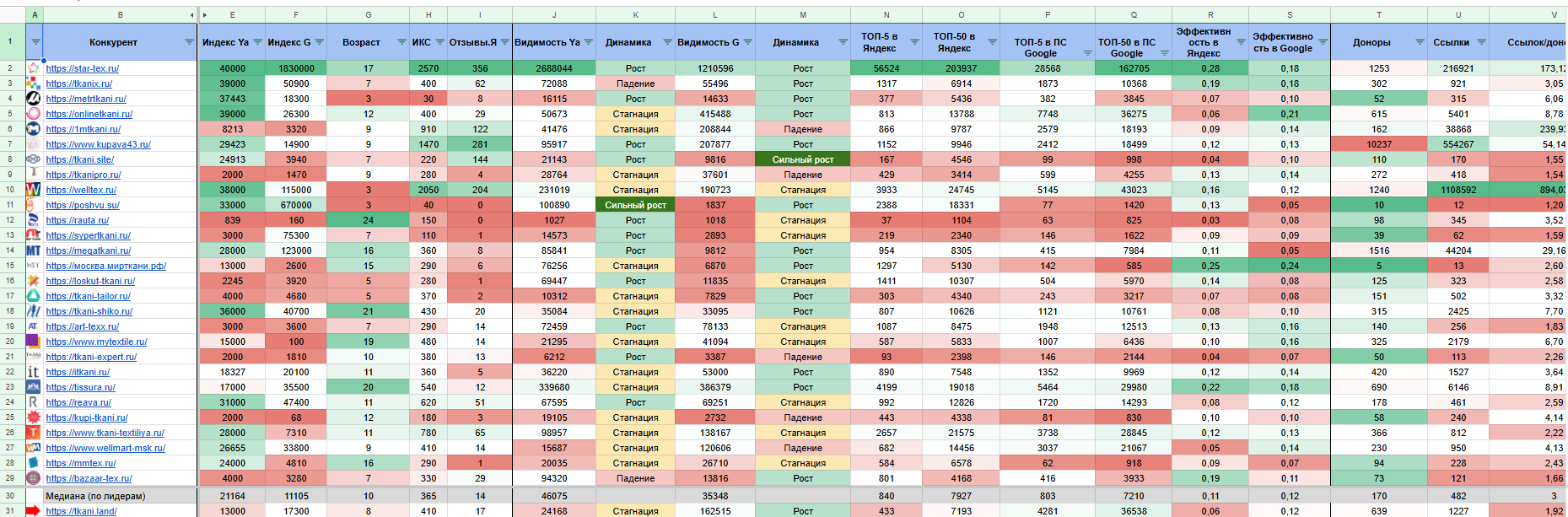The width and height of the screenshot is (1568, 517).
Task: Open the ТОП-50 в Яндекс filter
Action: pos(992,42)
